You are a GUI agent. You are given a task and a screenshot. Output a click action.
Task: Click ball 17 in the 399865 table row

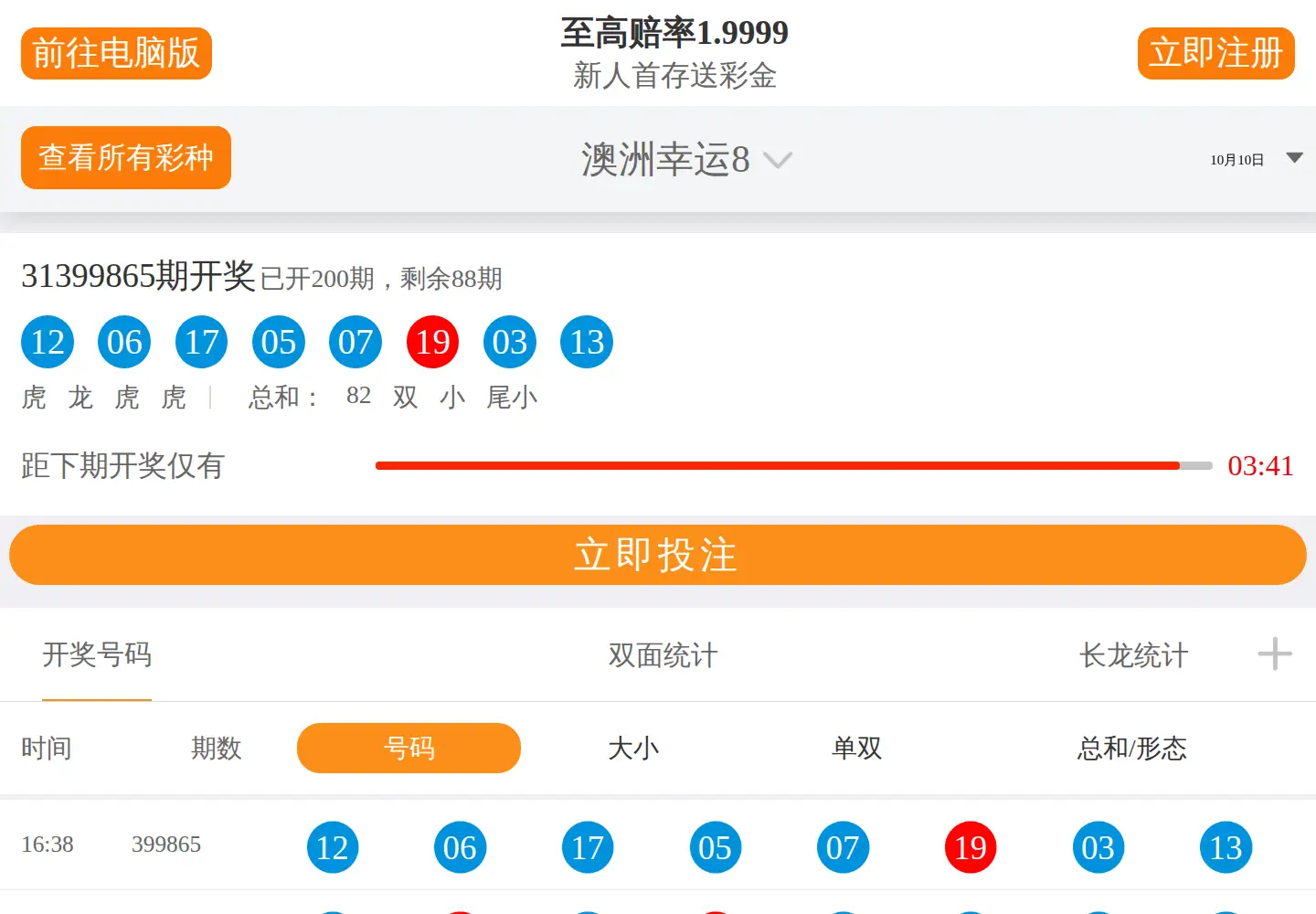coord(588,847)
